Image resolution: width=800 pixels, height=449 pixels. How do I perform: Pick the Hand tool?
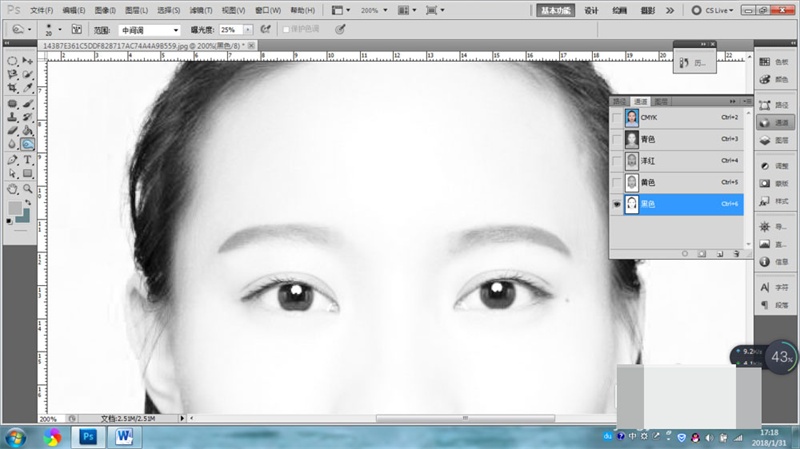[12, 188]
